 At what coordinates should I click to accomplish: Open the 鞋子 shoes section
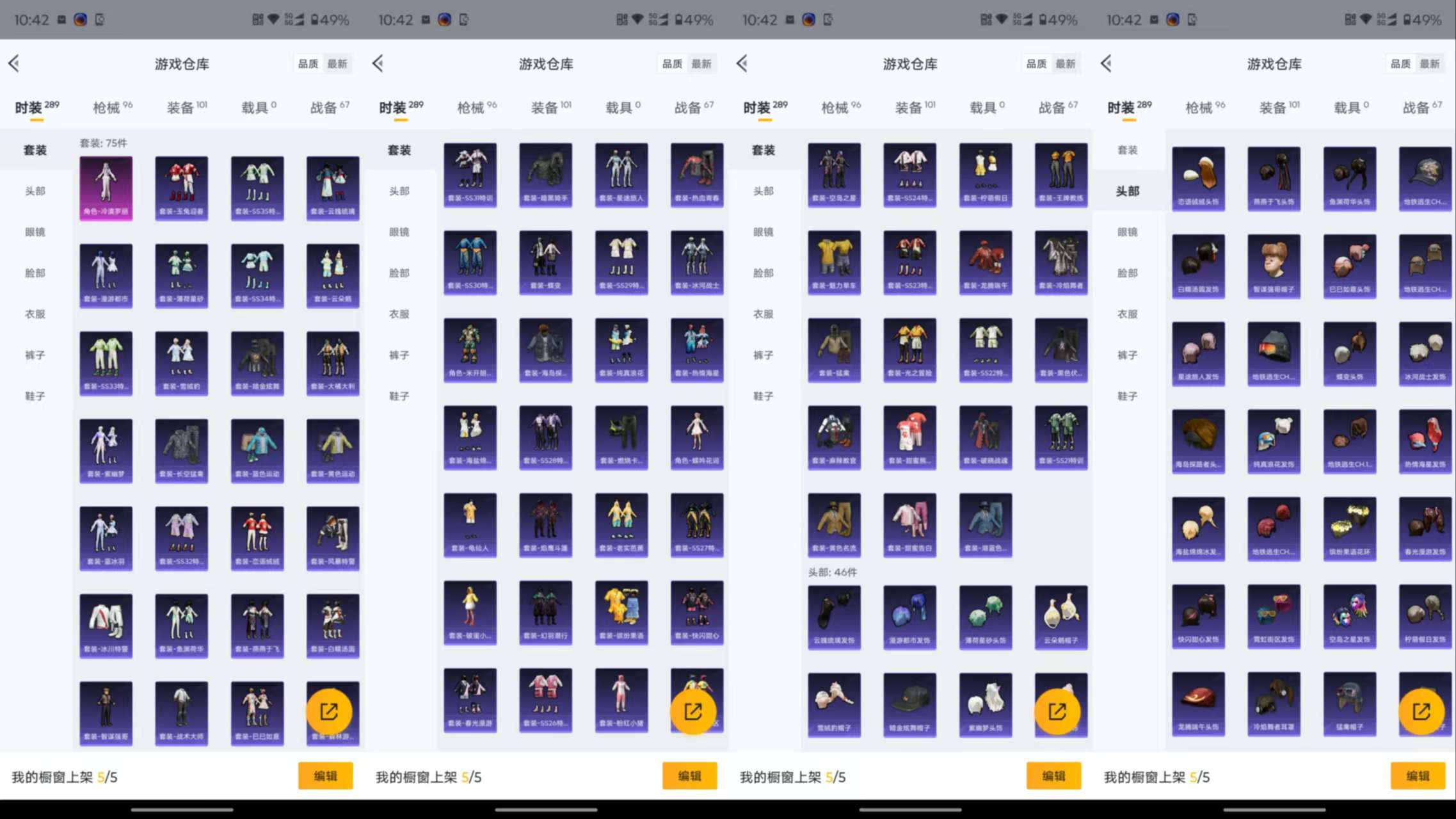coord(35,396)
